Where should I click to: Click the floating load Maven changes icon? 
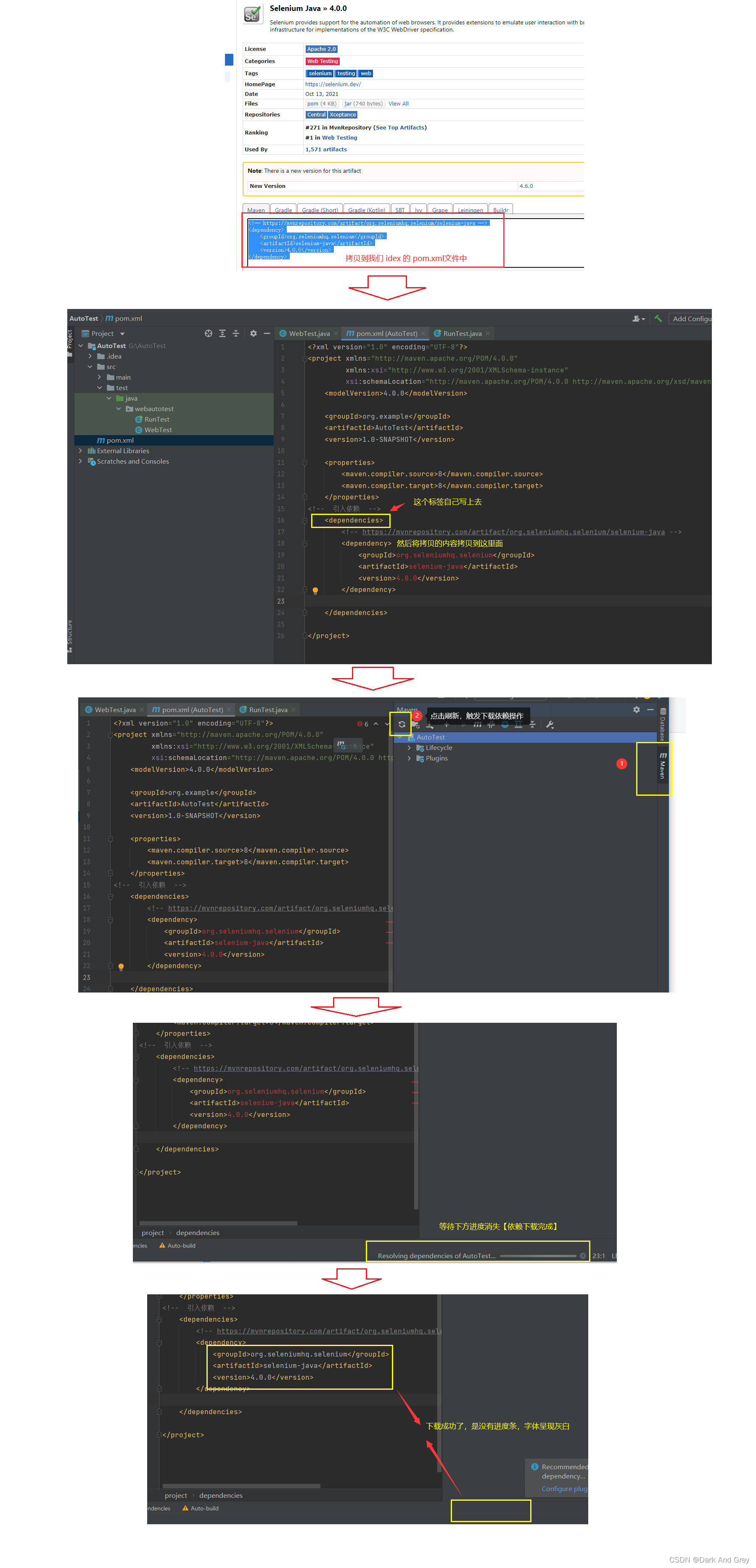(x=342, y=745)
